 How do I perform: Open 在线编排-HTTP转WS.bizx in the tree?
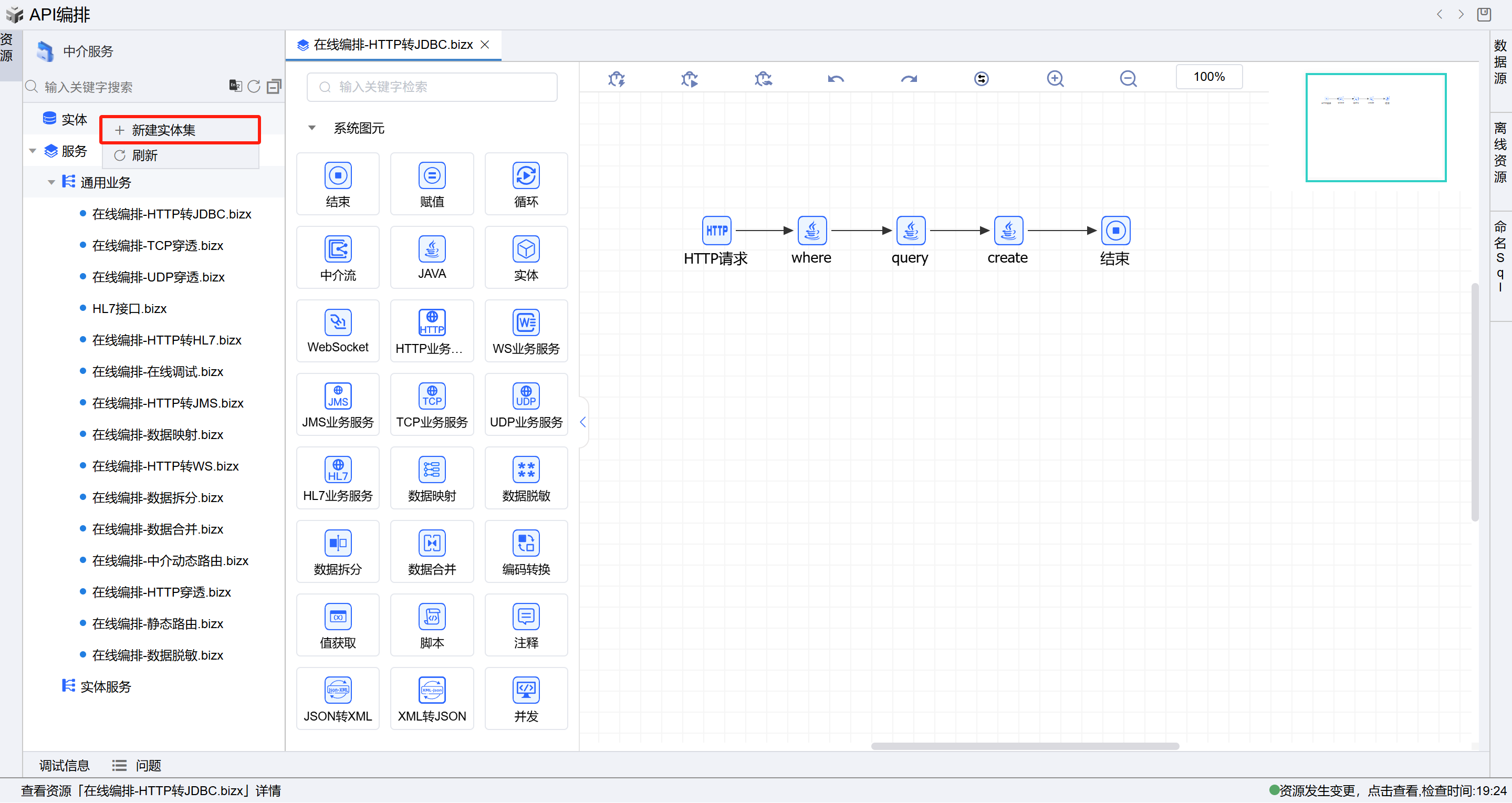165,466
